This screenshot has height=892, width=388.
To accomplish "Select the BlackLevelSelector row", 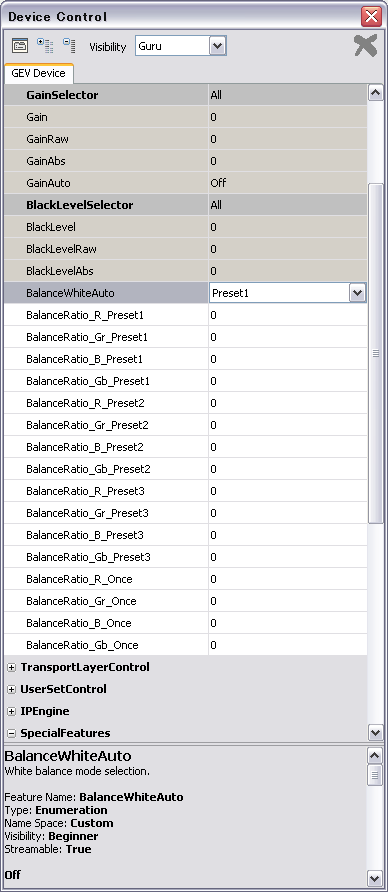I will pyautogui.click(x=185, y=205).
